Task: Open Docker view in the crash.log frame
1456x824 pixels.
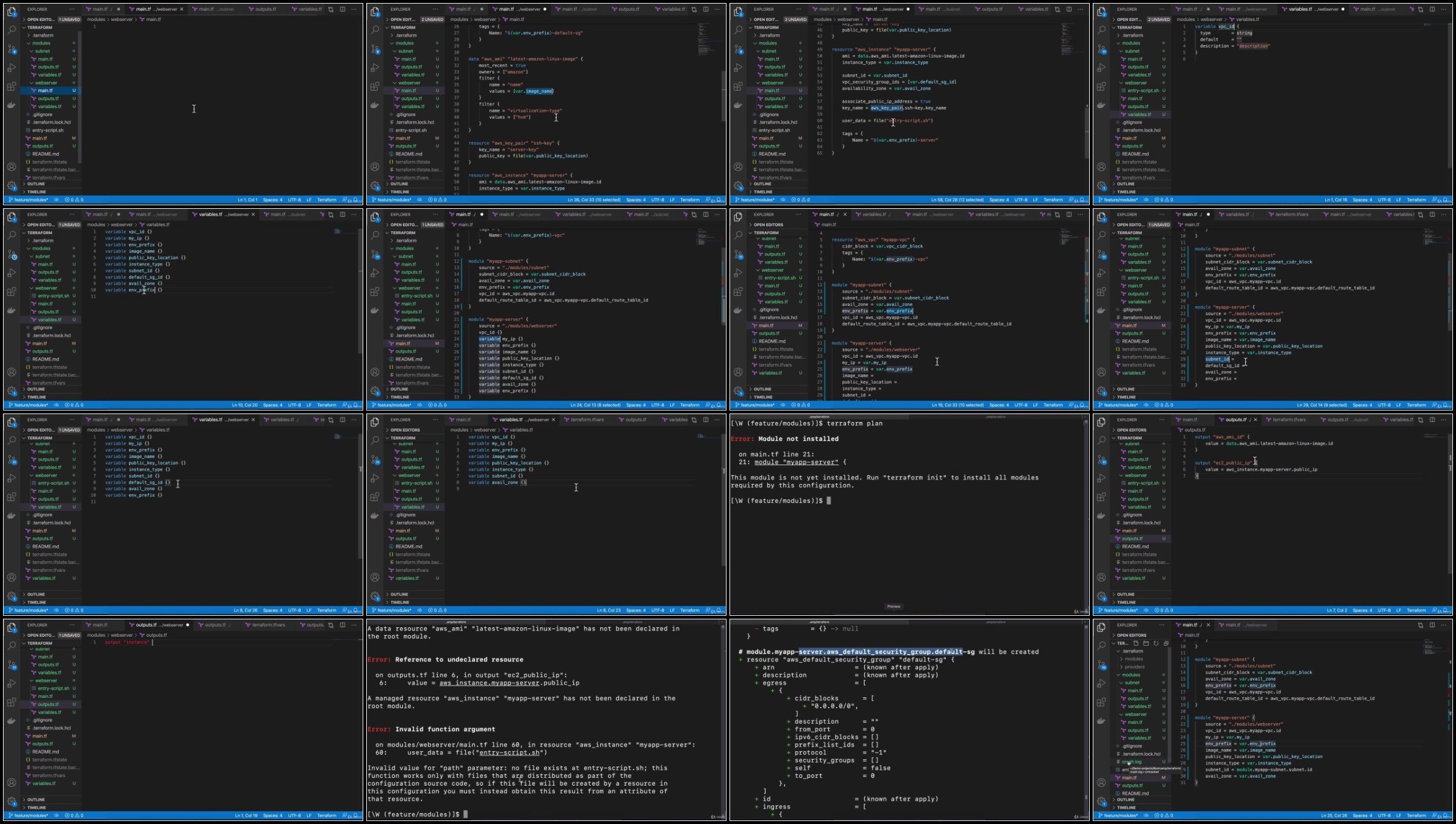Action: click(x=1101, y=721)
